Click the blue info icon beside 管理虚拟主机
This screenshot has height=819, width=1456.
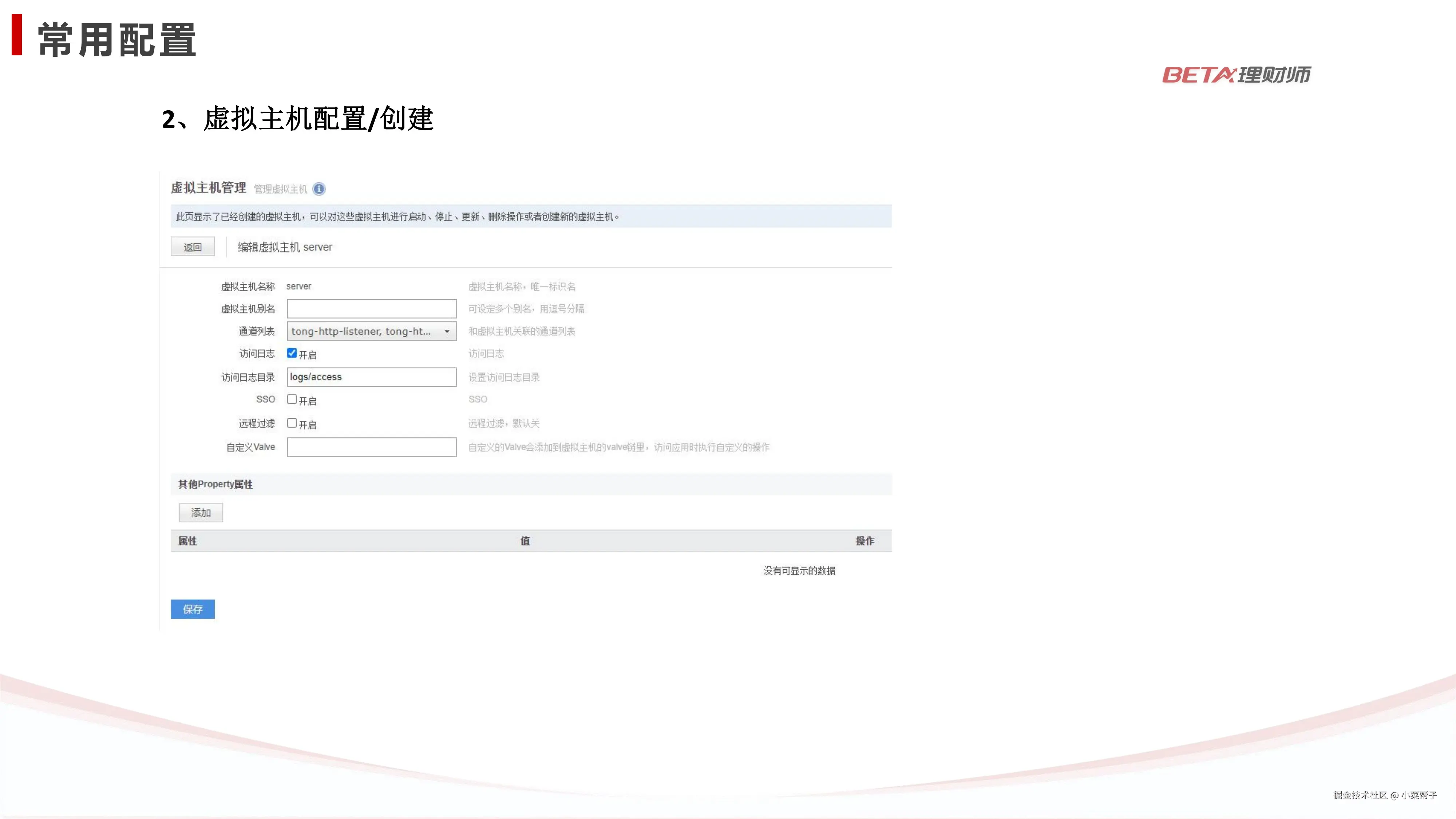pyautogui.click(x=319, y=189)
